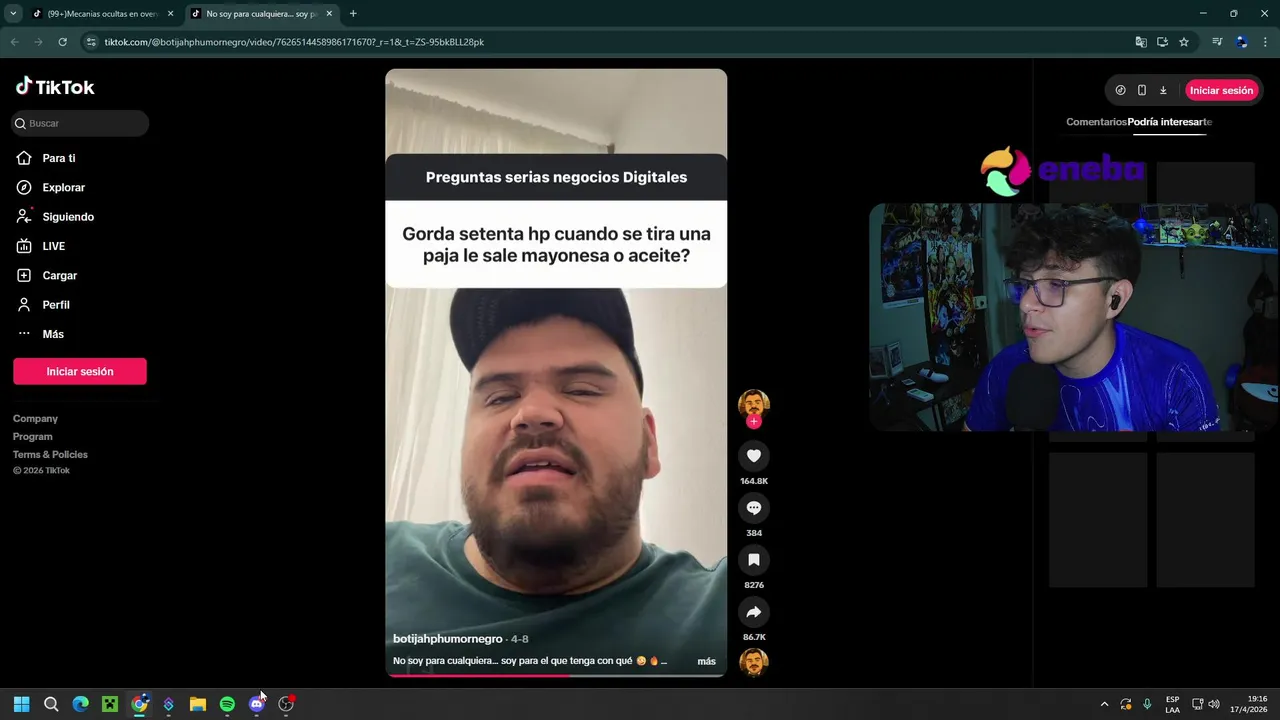Reload the page
Screen dimensions: 1280x720
[x=62, y=42]
